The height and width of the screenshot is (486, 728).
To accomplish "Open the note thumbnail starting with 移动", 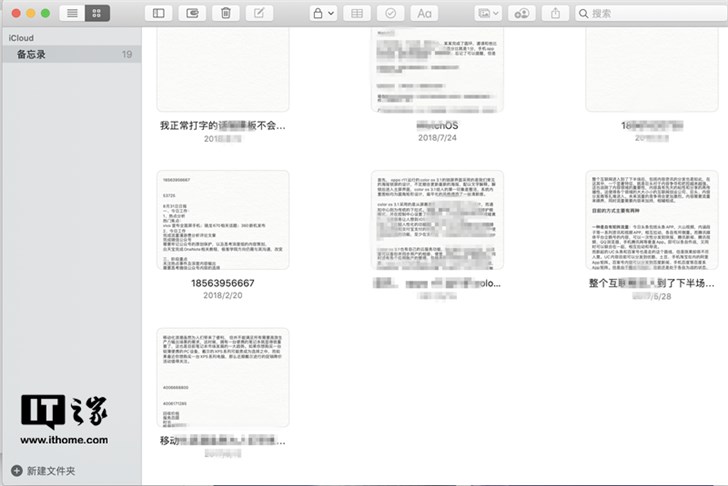I will (x=223, y=377).
